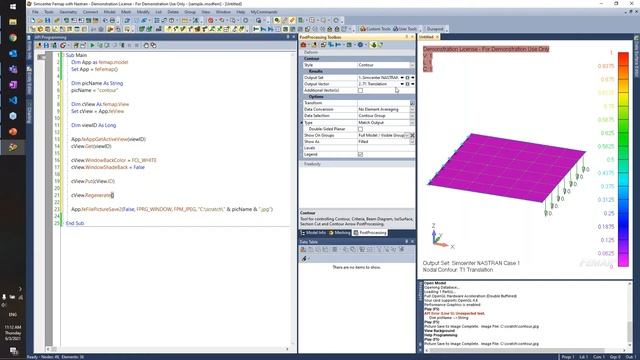The height and width of the screenshot is (360, 640).
Task: Run the API script with green play button
Action: pos(93,45)
